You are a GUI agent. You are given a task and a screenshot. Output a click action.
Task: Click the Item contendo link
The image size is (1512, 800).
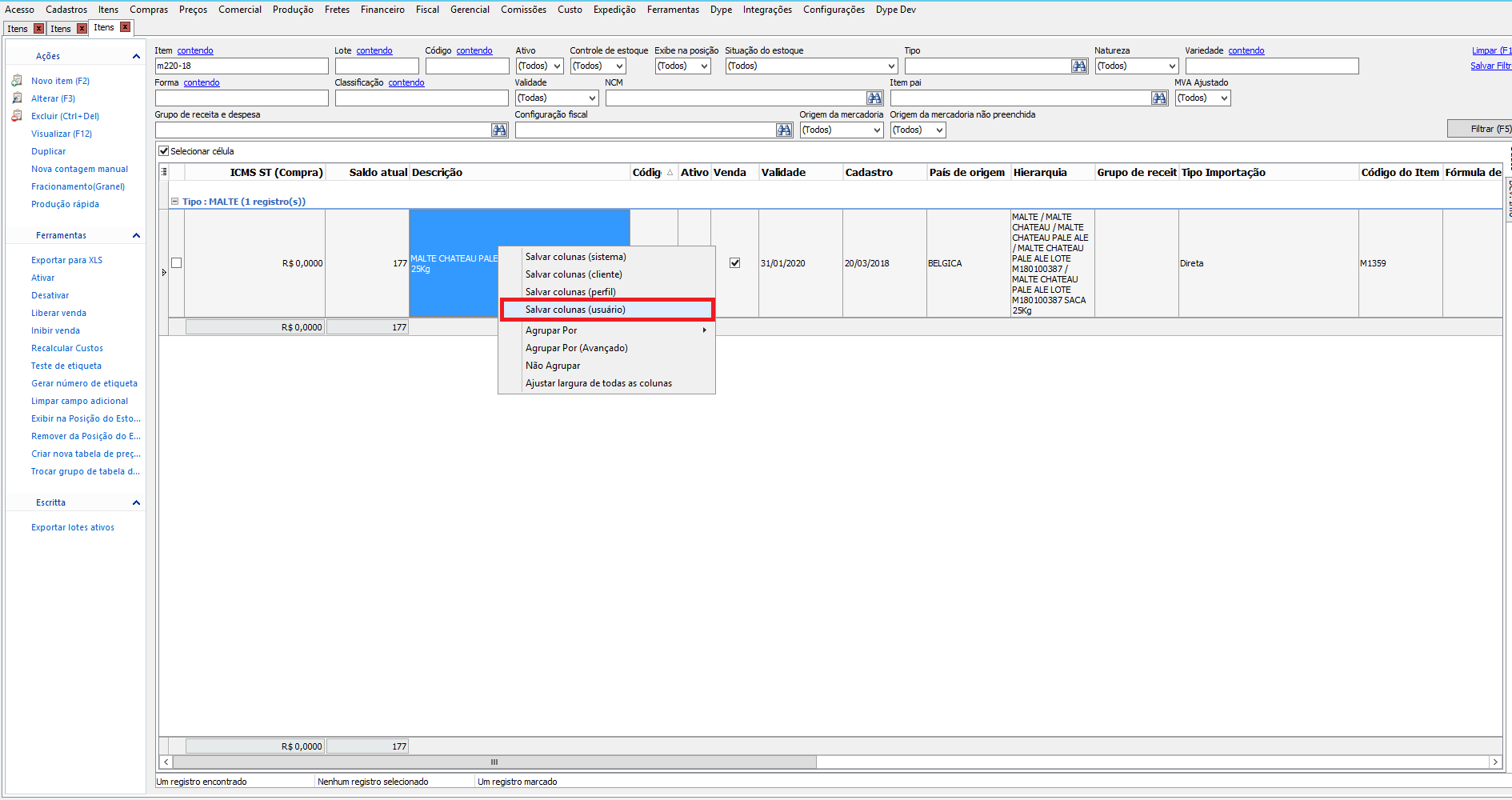coord(195,50)
